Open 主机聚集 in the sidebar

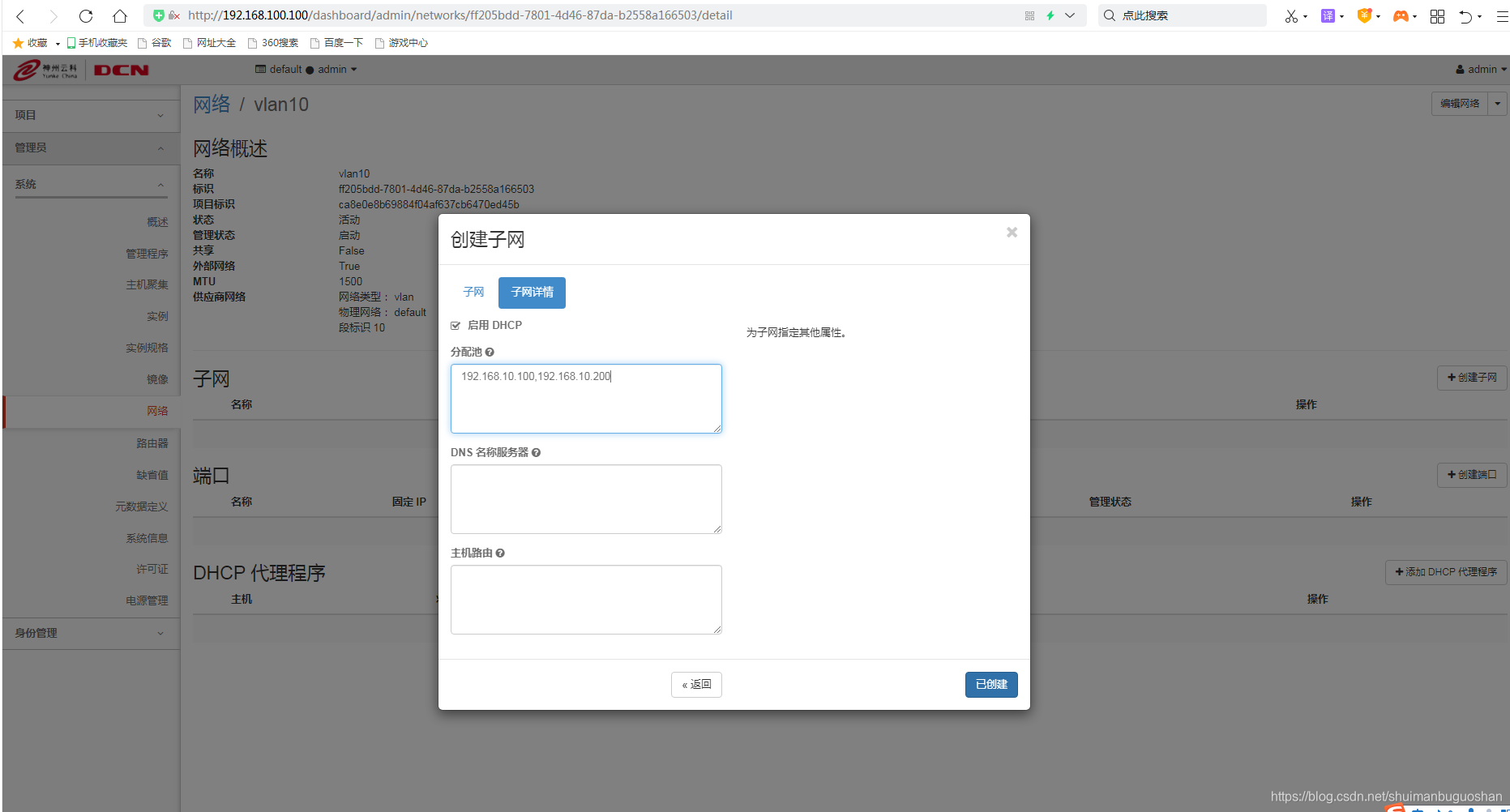pos(147,284)
